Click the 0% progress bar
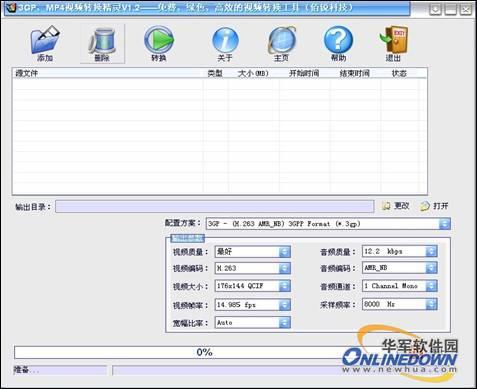This screenshot has height=389, width=477. coord(204,352)
